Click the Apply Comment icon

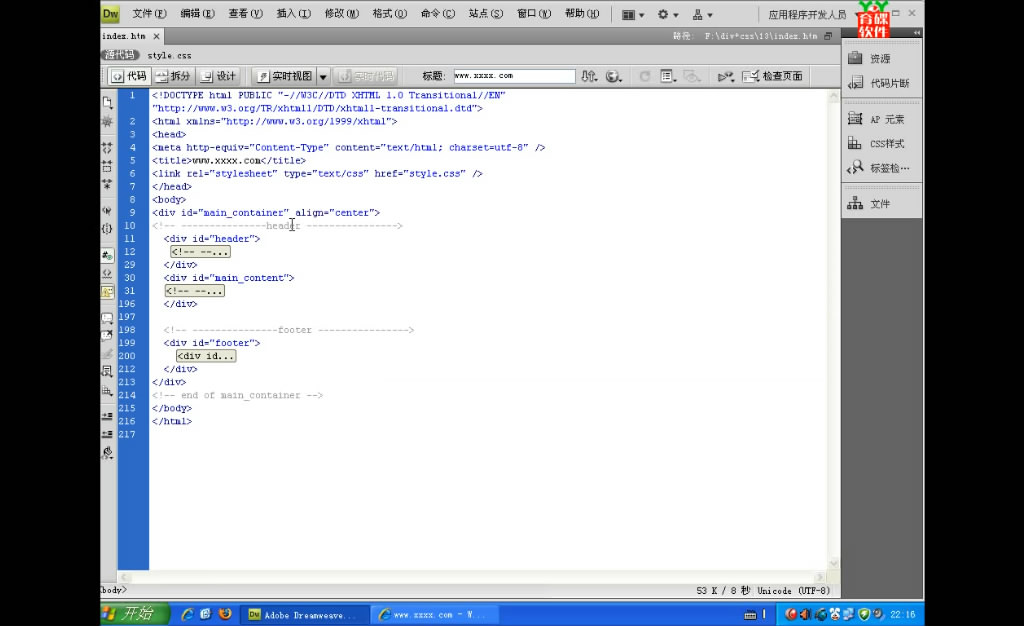pyautogui.click(x=108, y=318)
